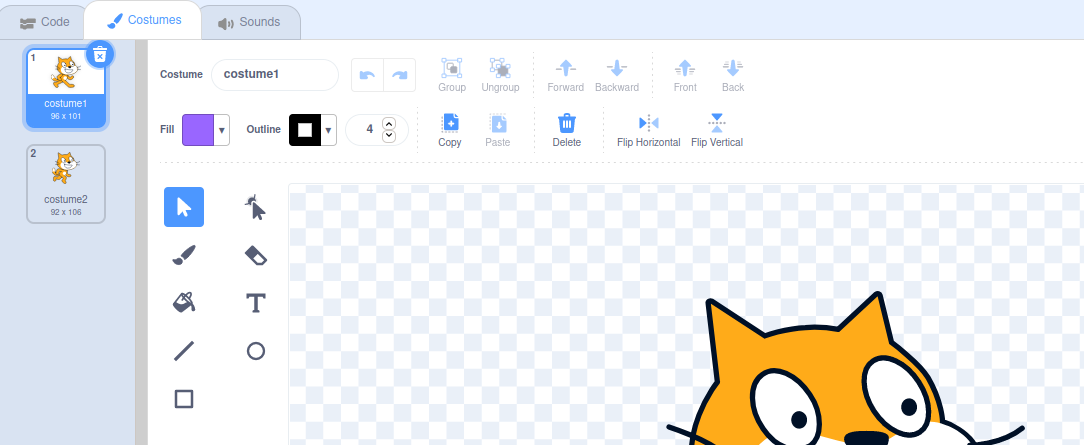
Task: Switch to the Sounds tab
Action: [250, 22]
